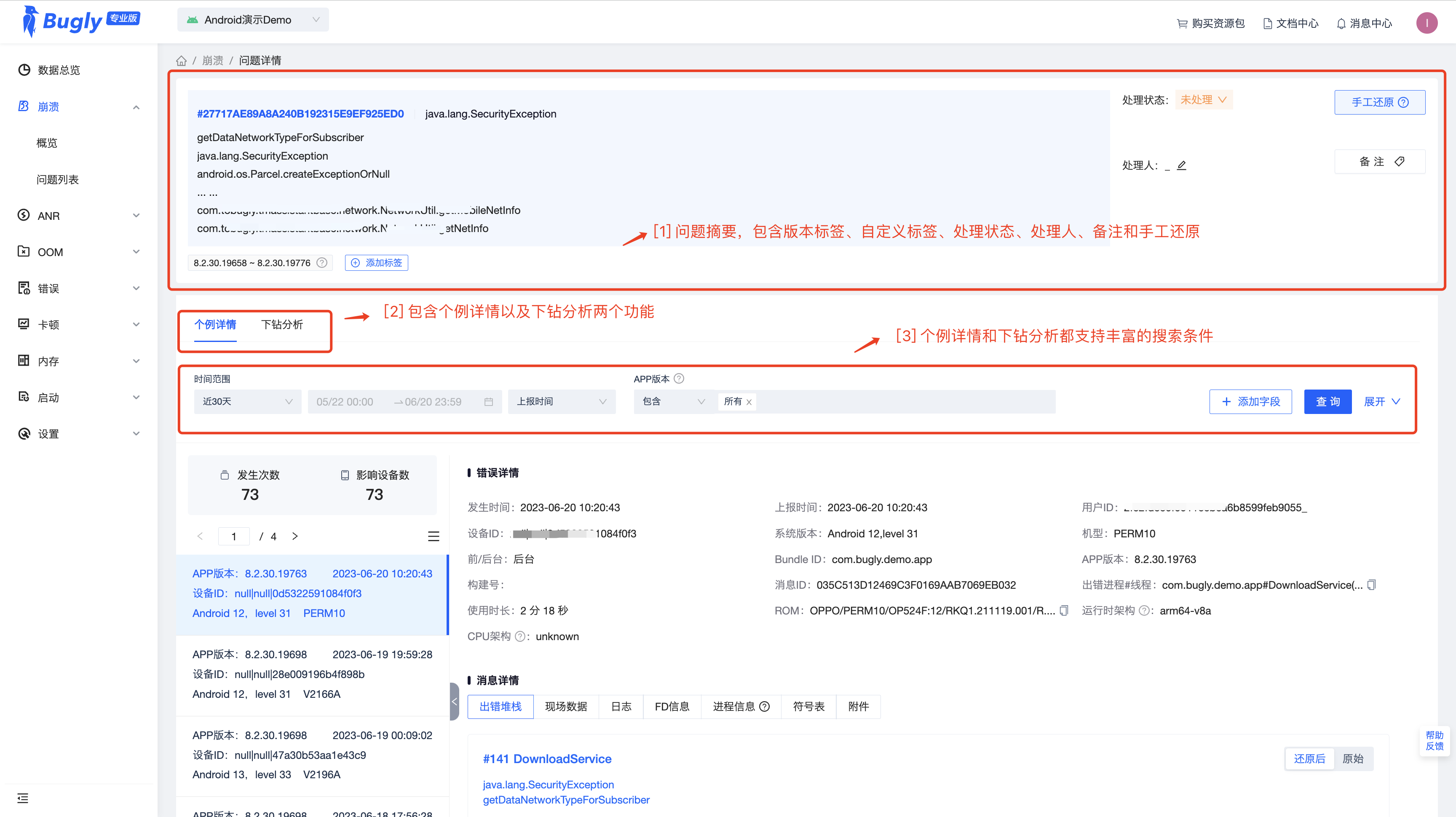Click the 设置 gear sidebar icon

click(24, 433)
